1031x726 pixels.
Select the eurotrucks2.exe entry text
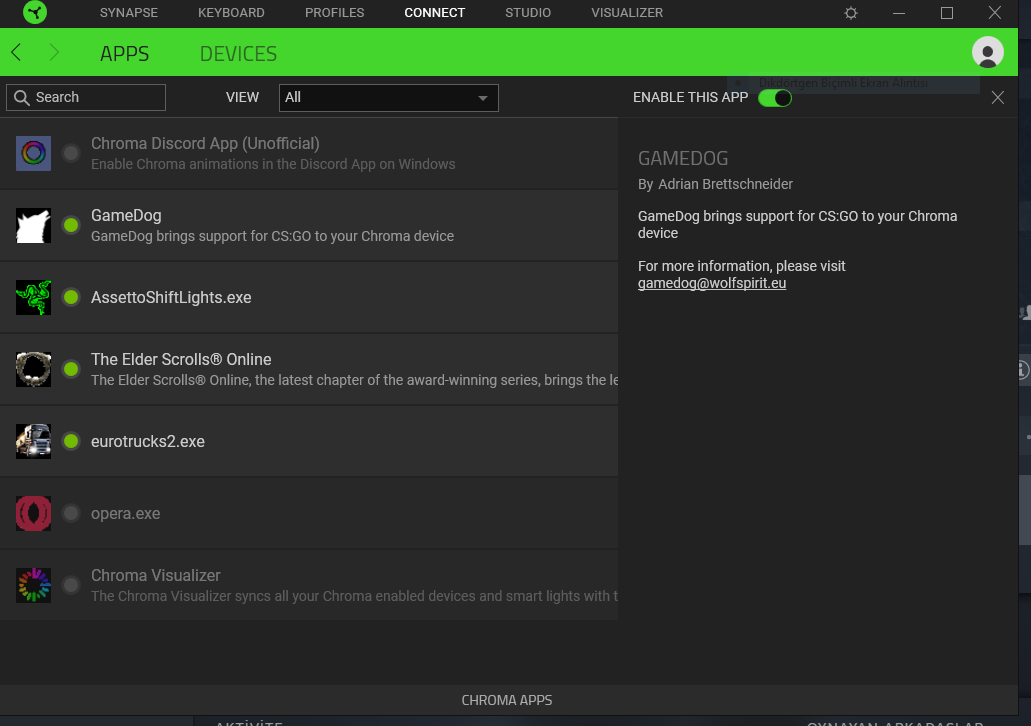[x=148, y=441]
